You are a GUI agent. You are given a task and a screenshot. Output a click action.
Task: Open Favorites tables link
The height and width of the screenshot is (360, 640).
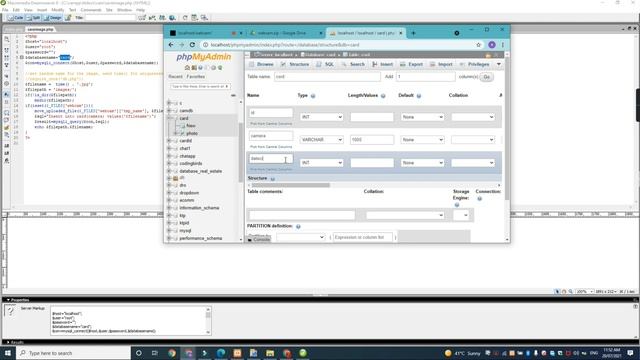(196, 77)
